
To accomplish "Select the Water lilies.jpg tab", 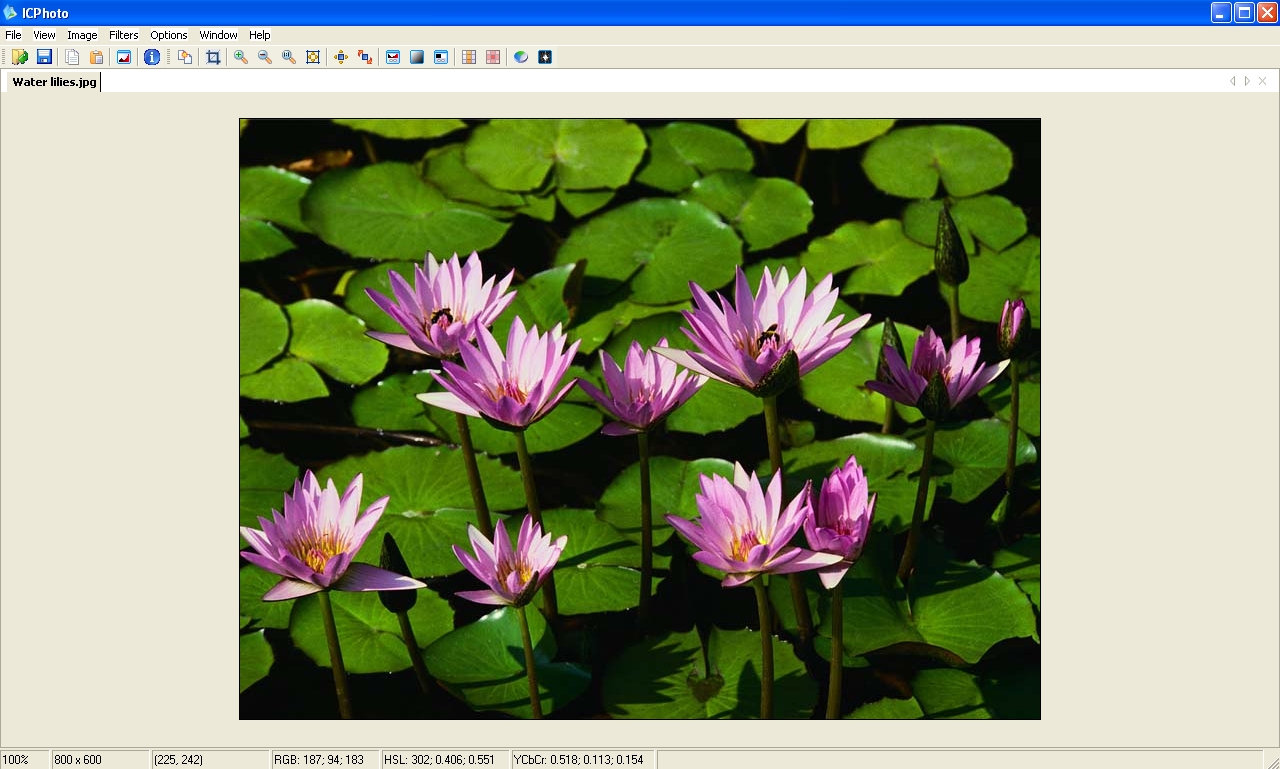I will 54,82.
